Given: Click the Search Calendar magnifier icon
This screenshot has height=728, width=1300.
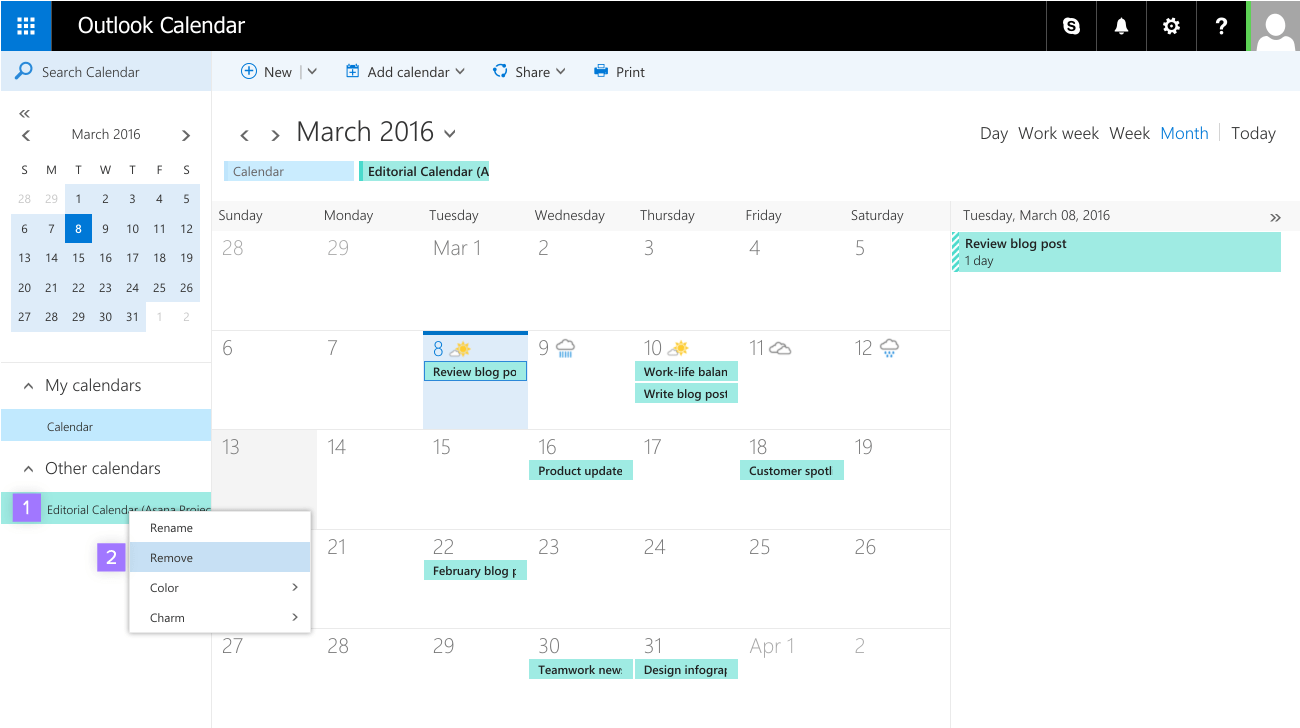Looking at the screenshot, I should click(22, 71).
